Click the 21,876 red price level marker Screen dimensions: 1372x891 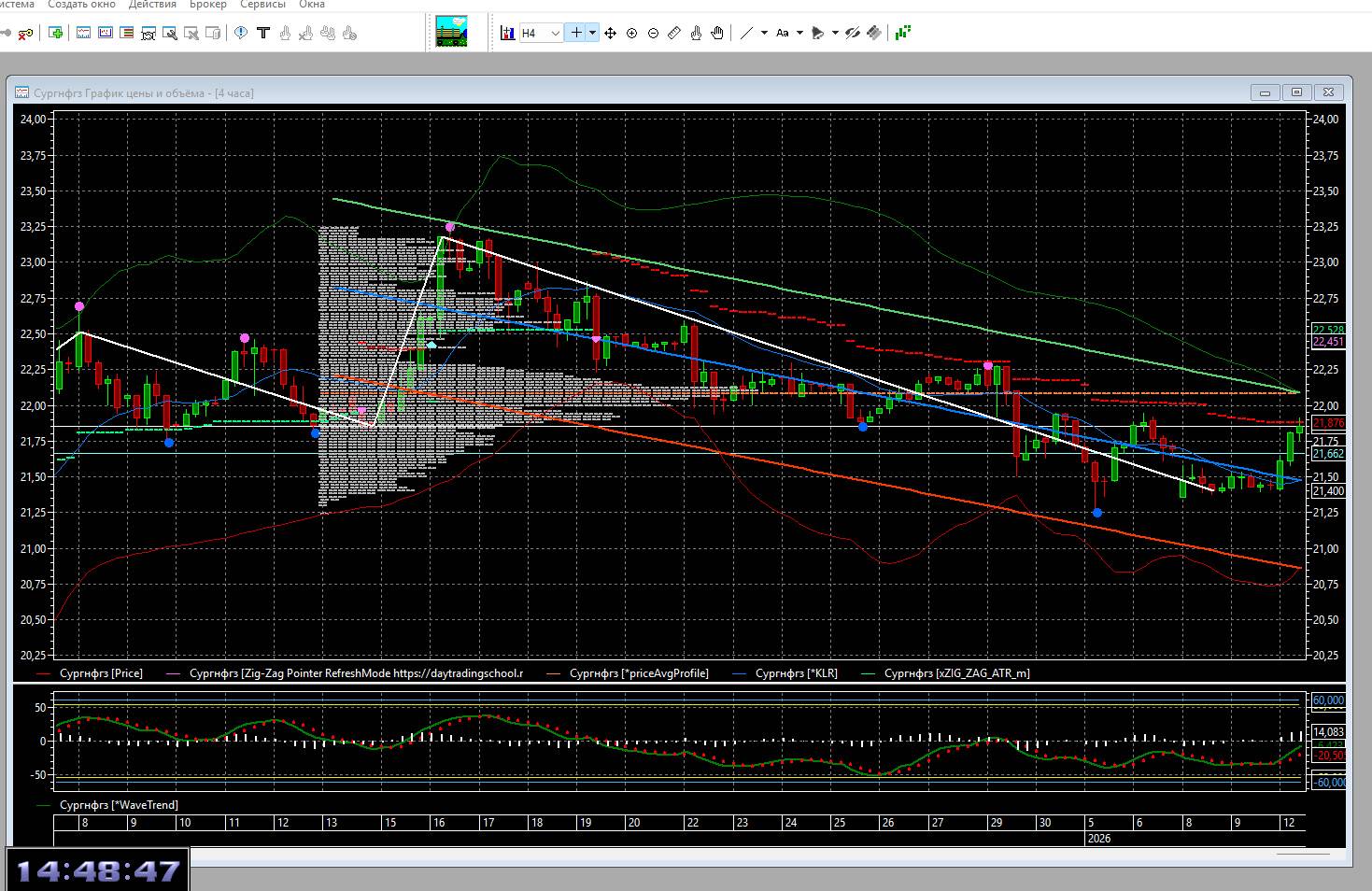1328,423
